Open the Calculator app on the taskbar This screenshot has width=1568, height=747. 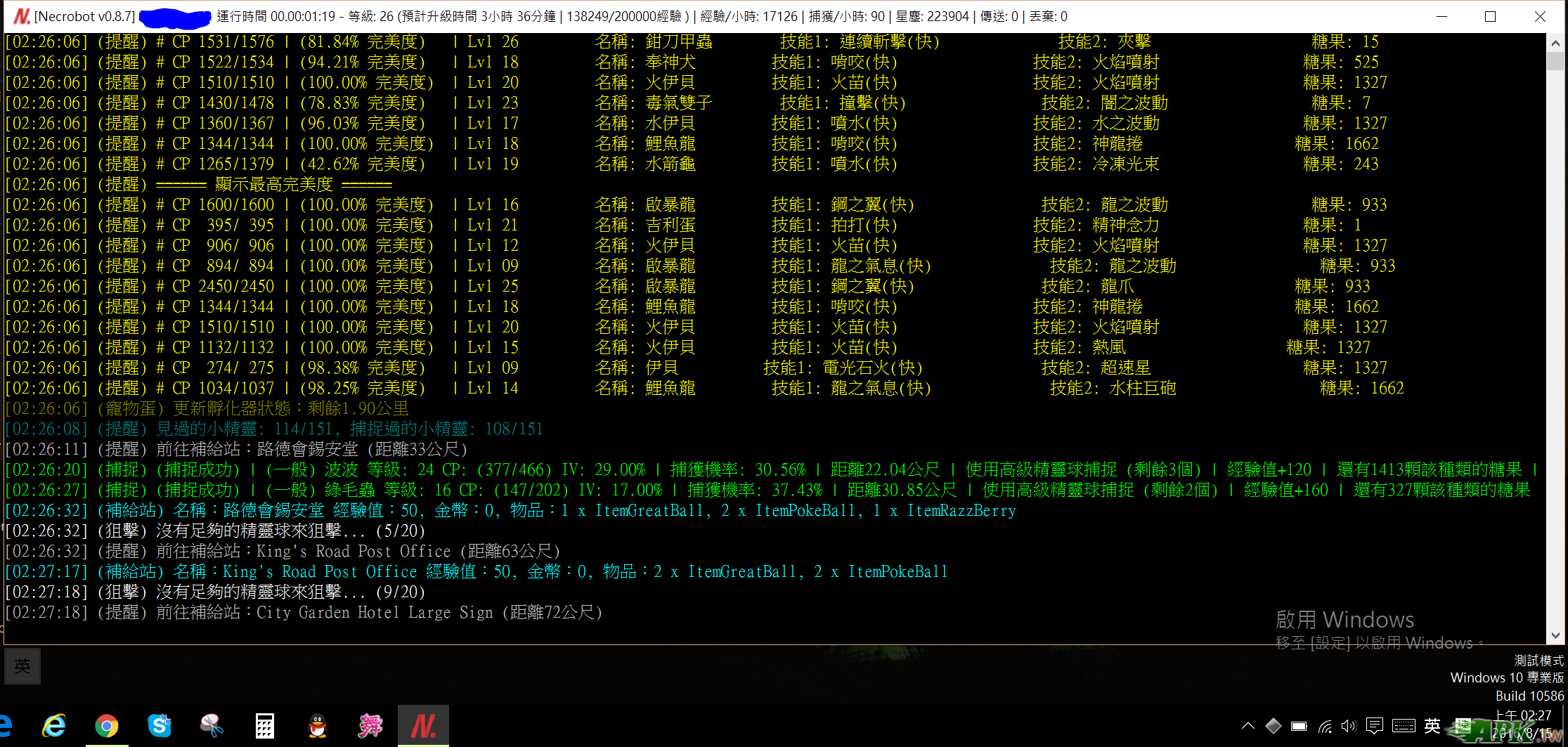(x=264, y=726)
